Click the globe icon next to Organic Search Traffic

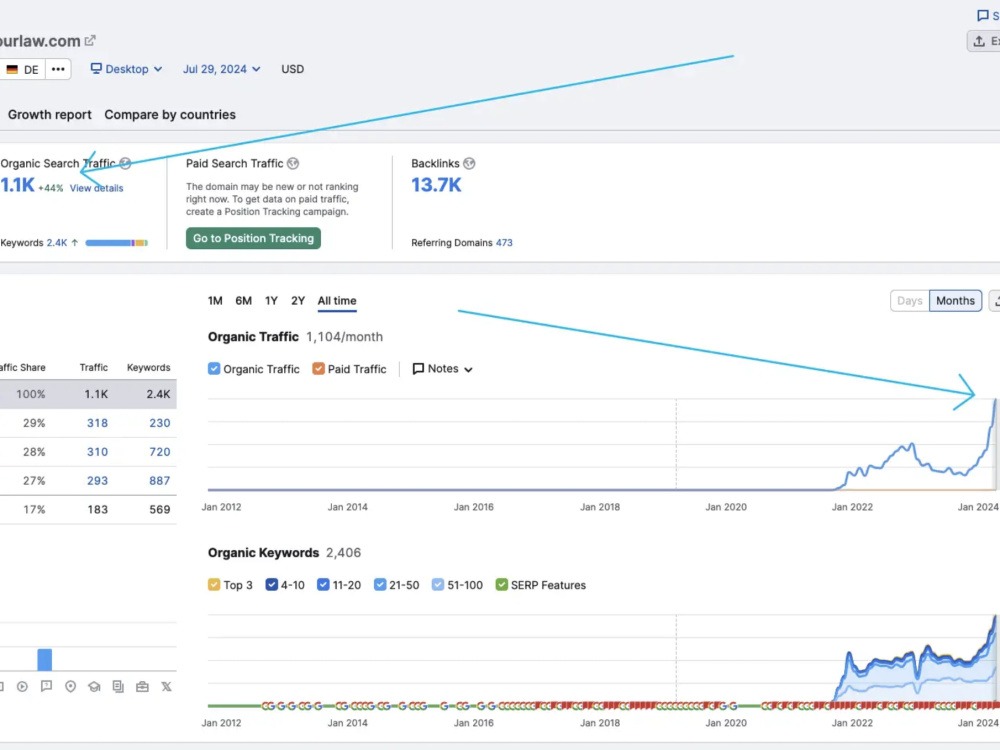point(125,163)
